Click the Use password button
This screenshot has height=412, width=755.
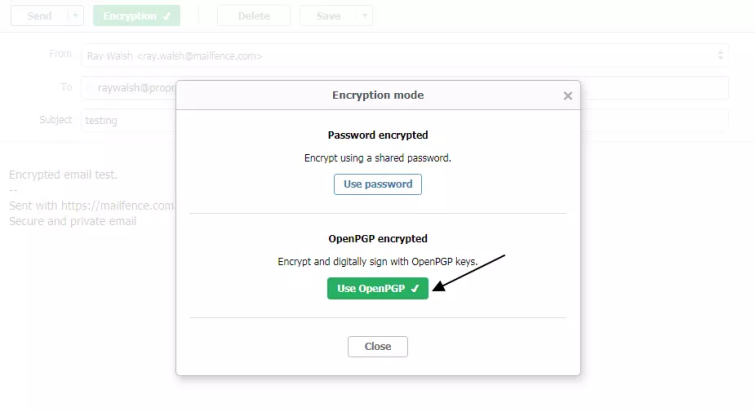(378, 184)
